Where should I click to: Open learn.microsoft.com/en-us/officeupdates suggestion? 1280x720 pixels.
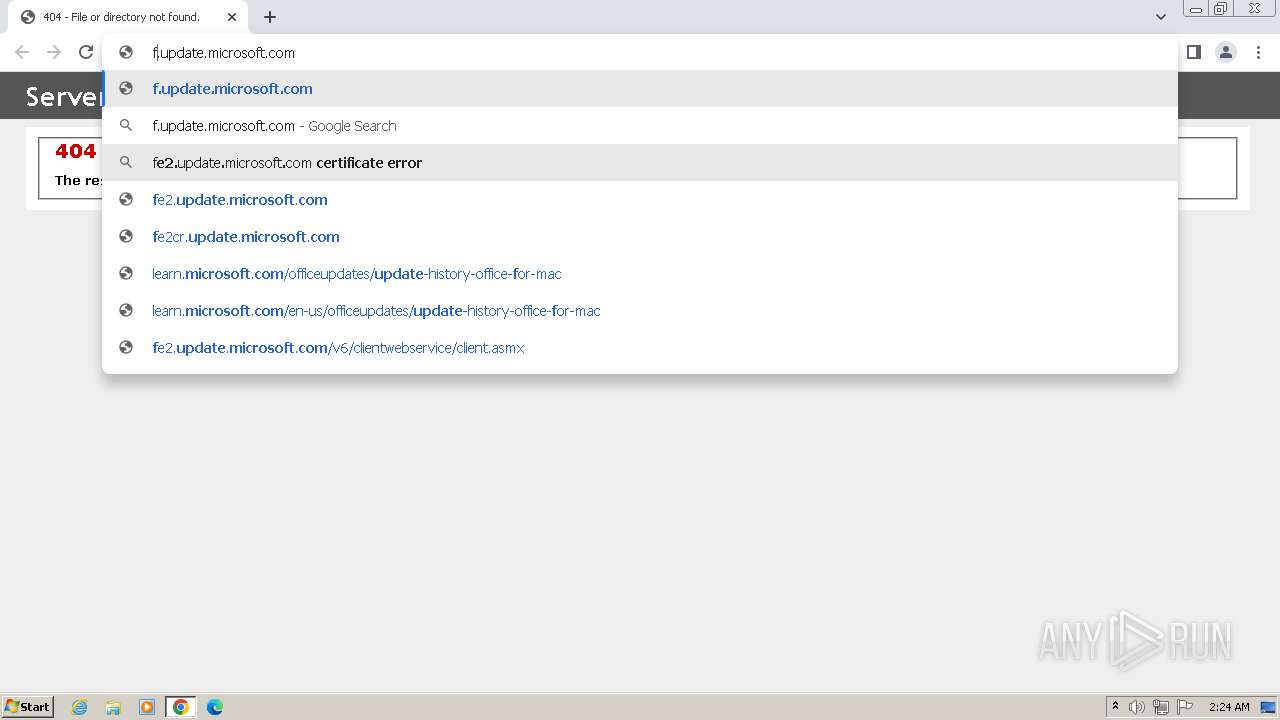point(640,311)
